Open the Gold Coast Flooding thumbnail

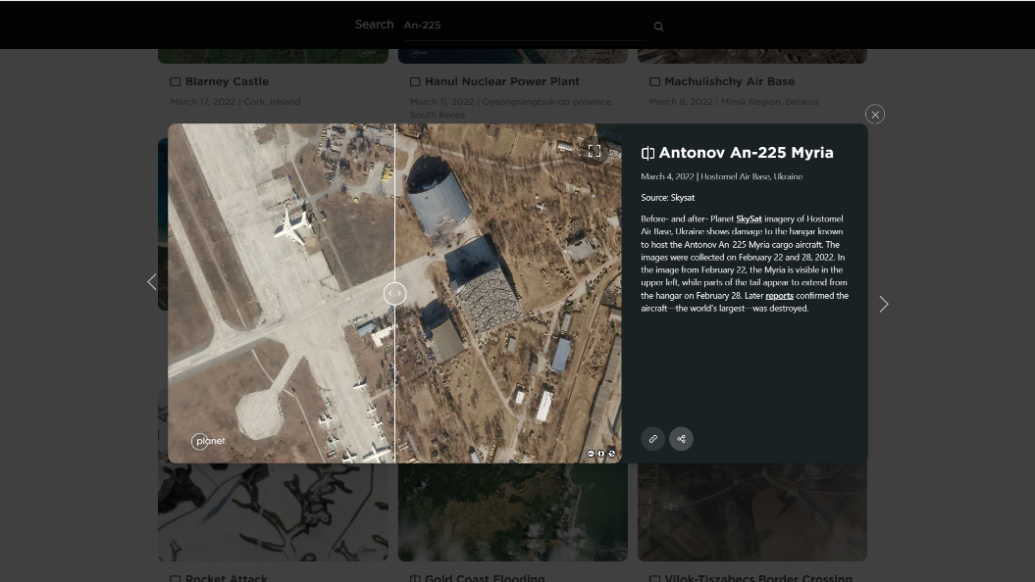point(512,510)
